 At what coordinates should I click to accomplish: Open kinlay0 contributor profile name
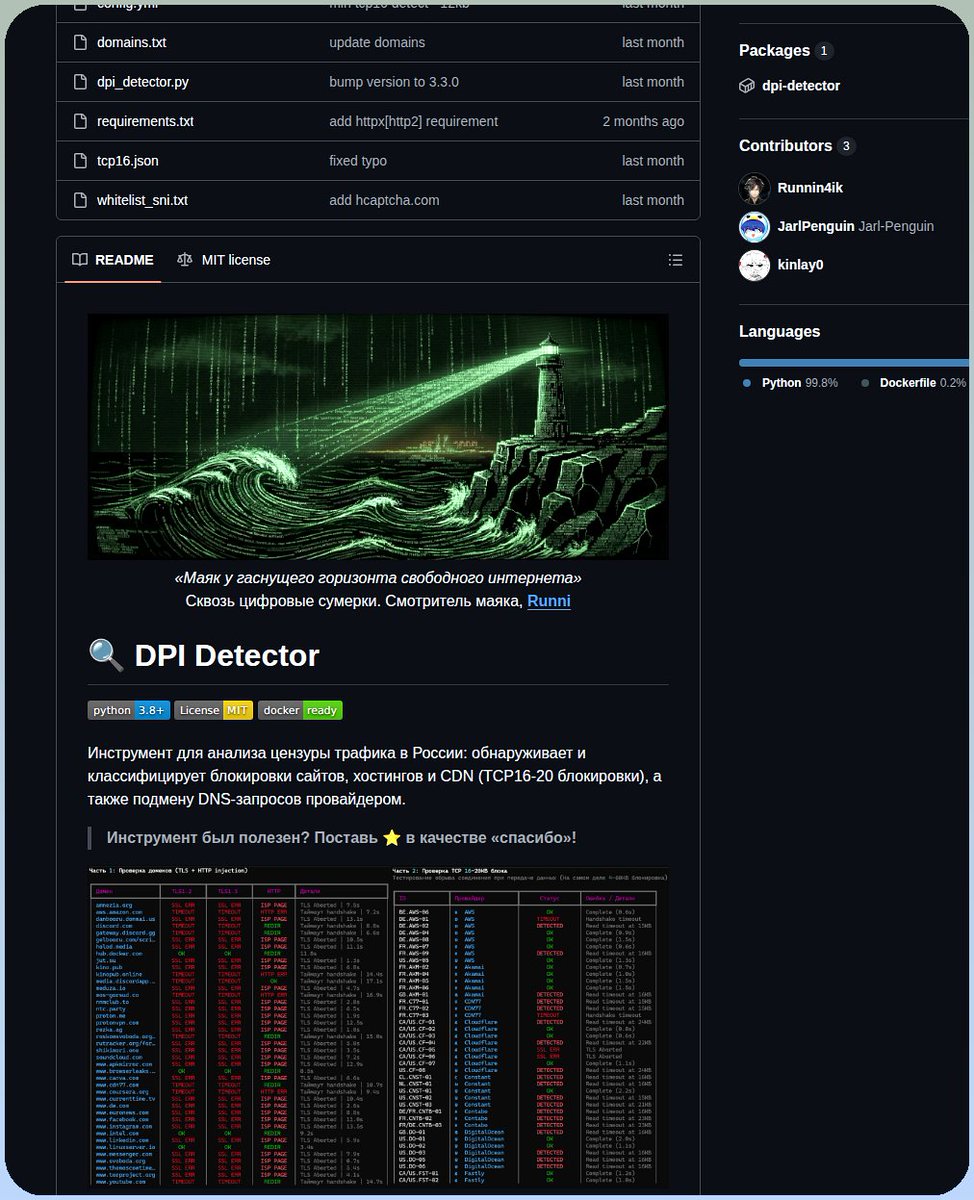[x=801, y=265]
